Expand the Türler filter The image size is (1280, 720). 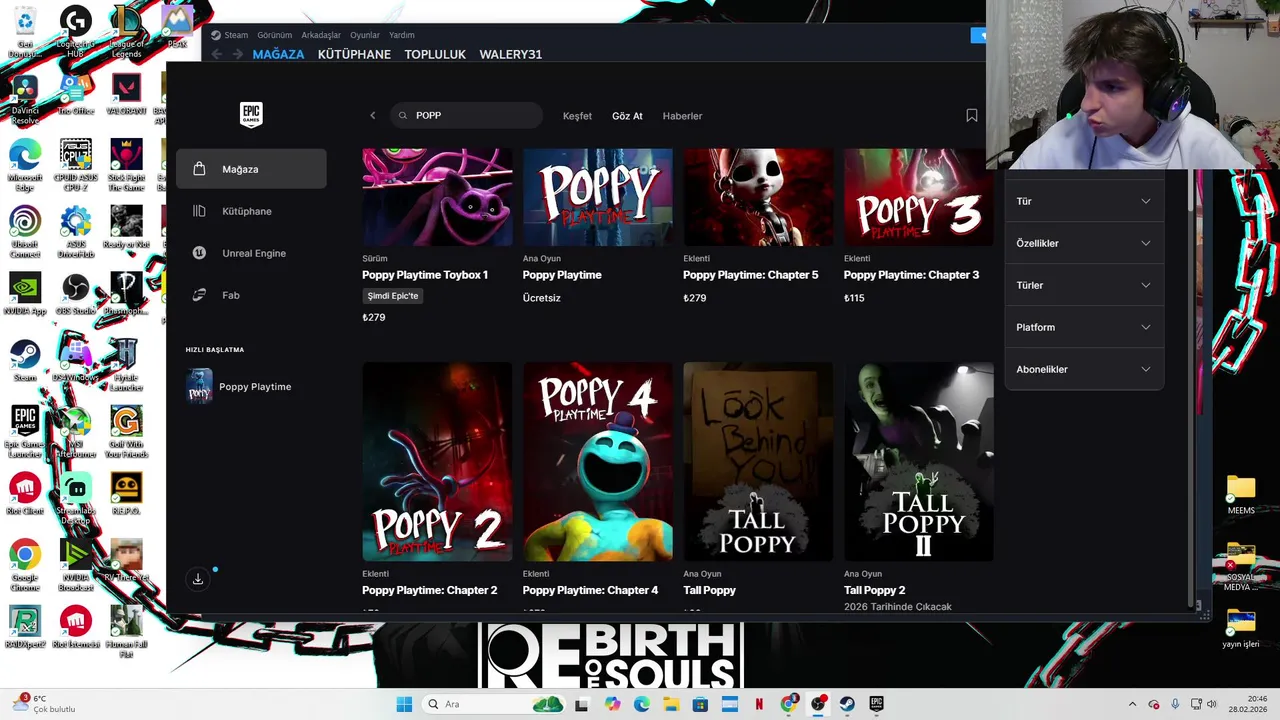coord(1084,285)
